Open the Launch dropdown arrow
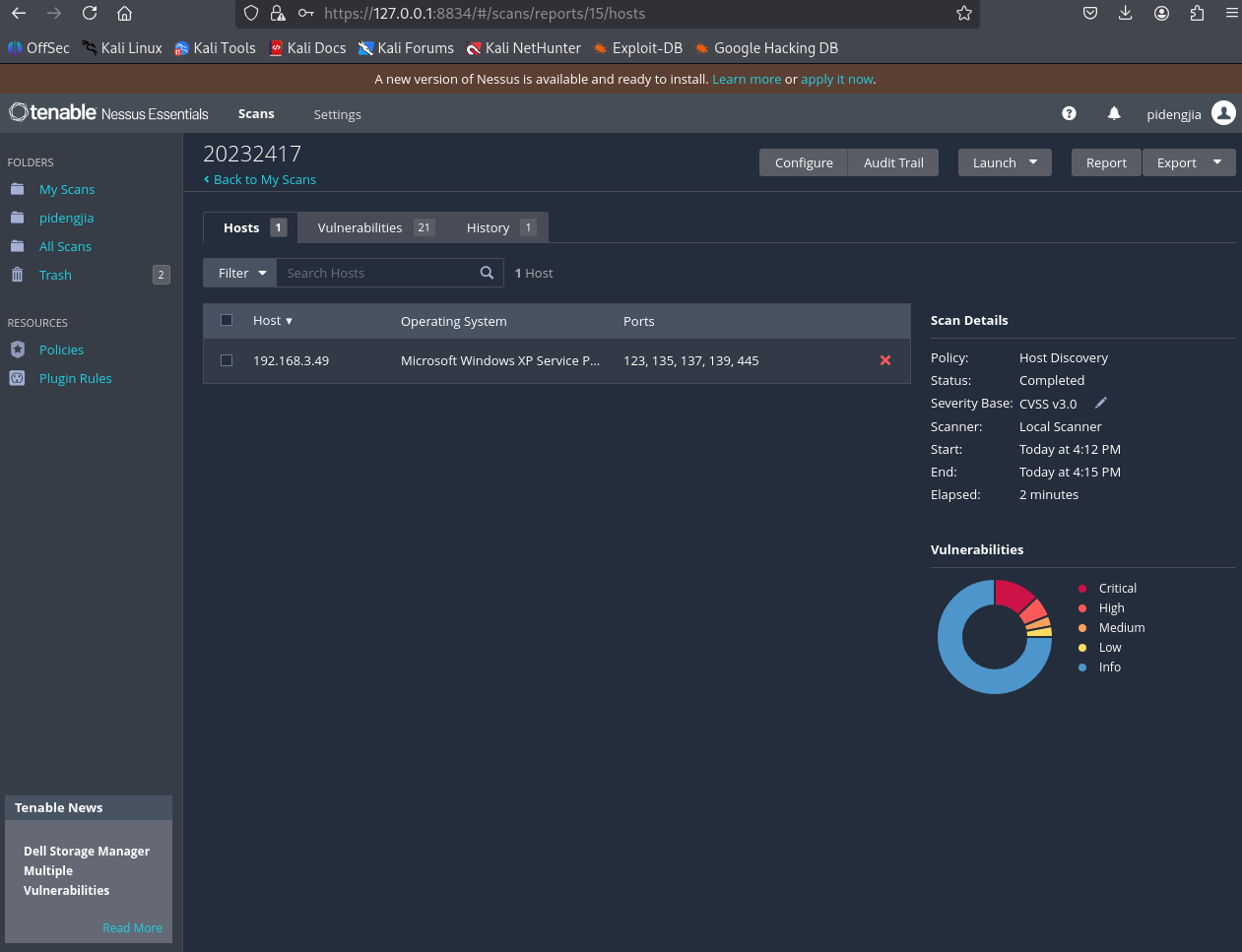Viewport: 1242px width, 952px height. 1033,162
